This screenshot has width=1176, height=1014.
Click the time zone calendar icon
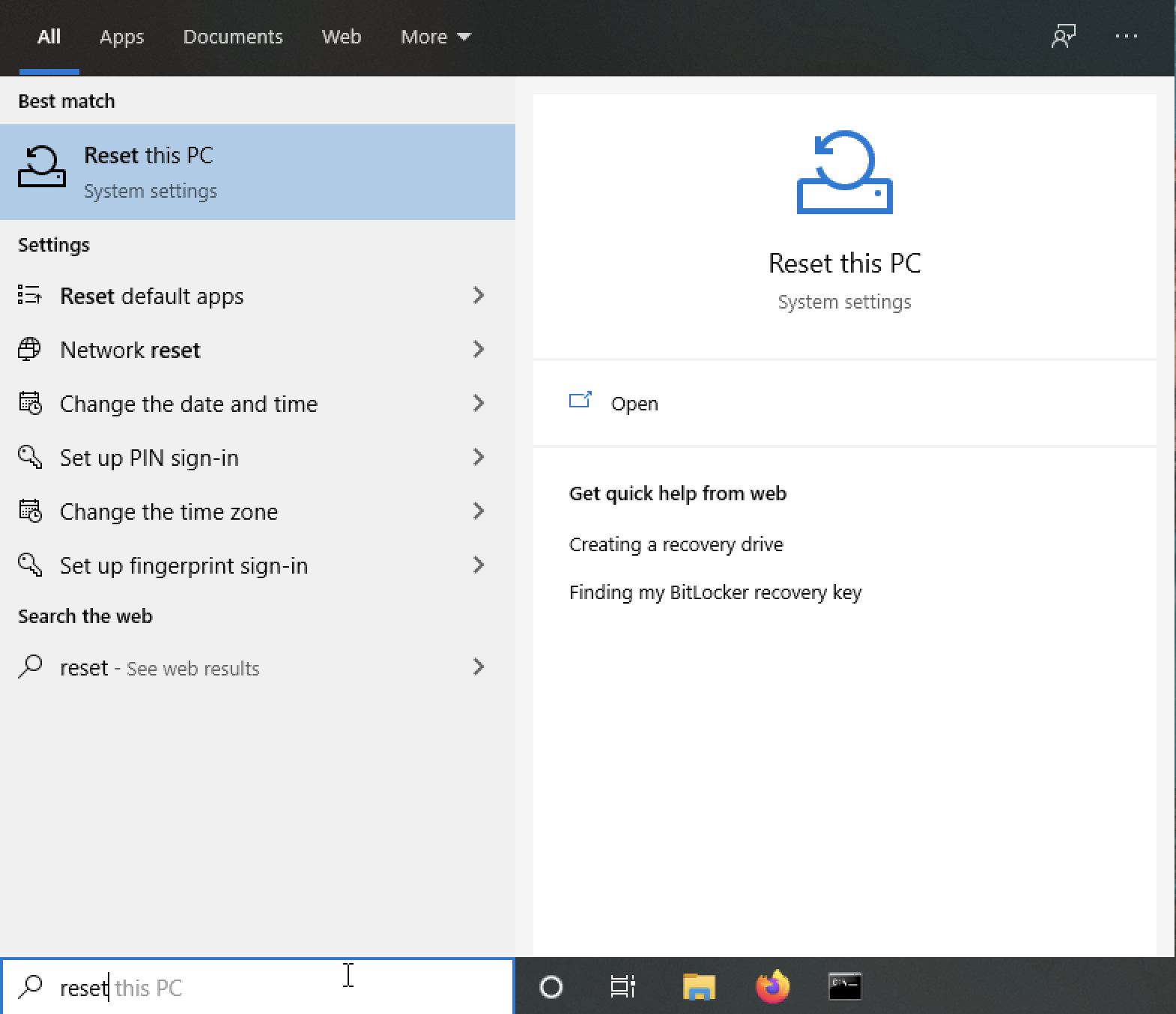tap(30, 511)
